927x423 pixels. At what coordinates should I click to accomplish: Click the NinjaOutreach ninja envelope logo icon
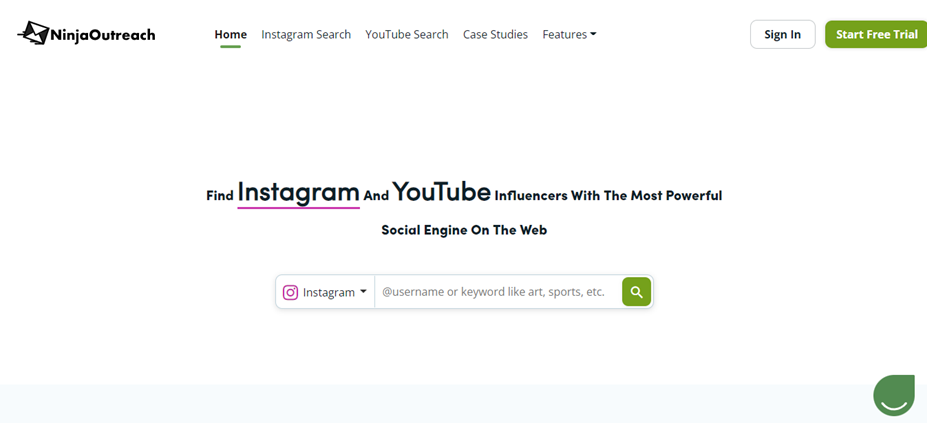click(33, 34)
